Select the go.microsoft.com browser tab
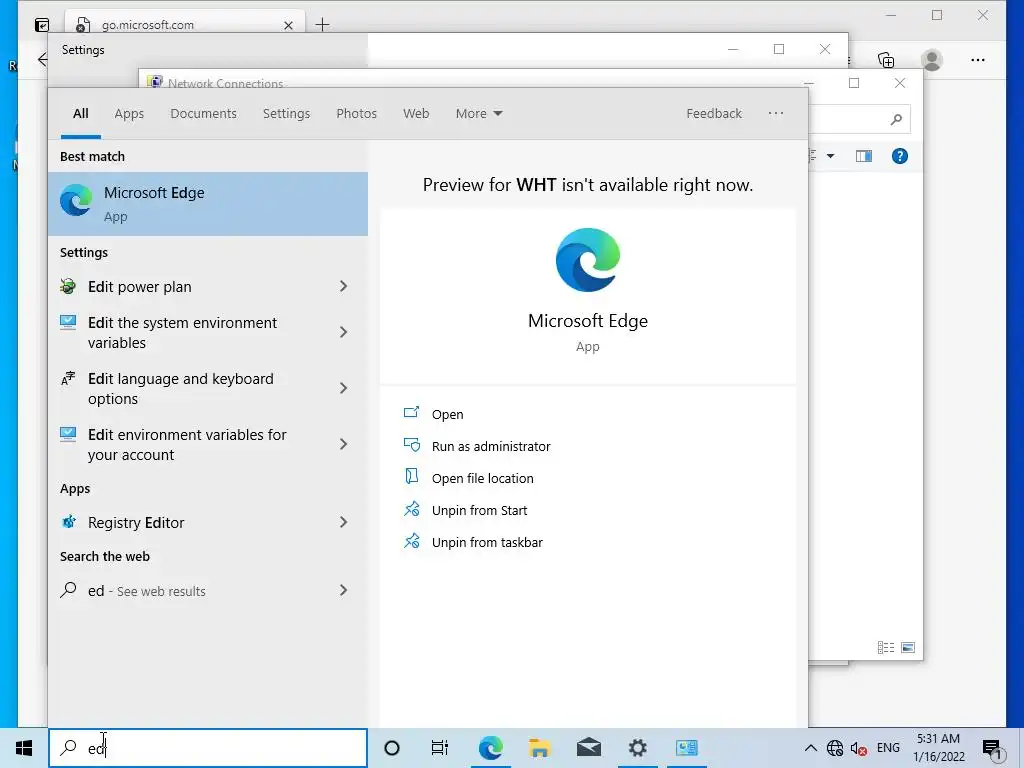Screen dimensions: 1024x768 pos(185,25)
